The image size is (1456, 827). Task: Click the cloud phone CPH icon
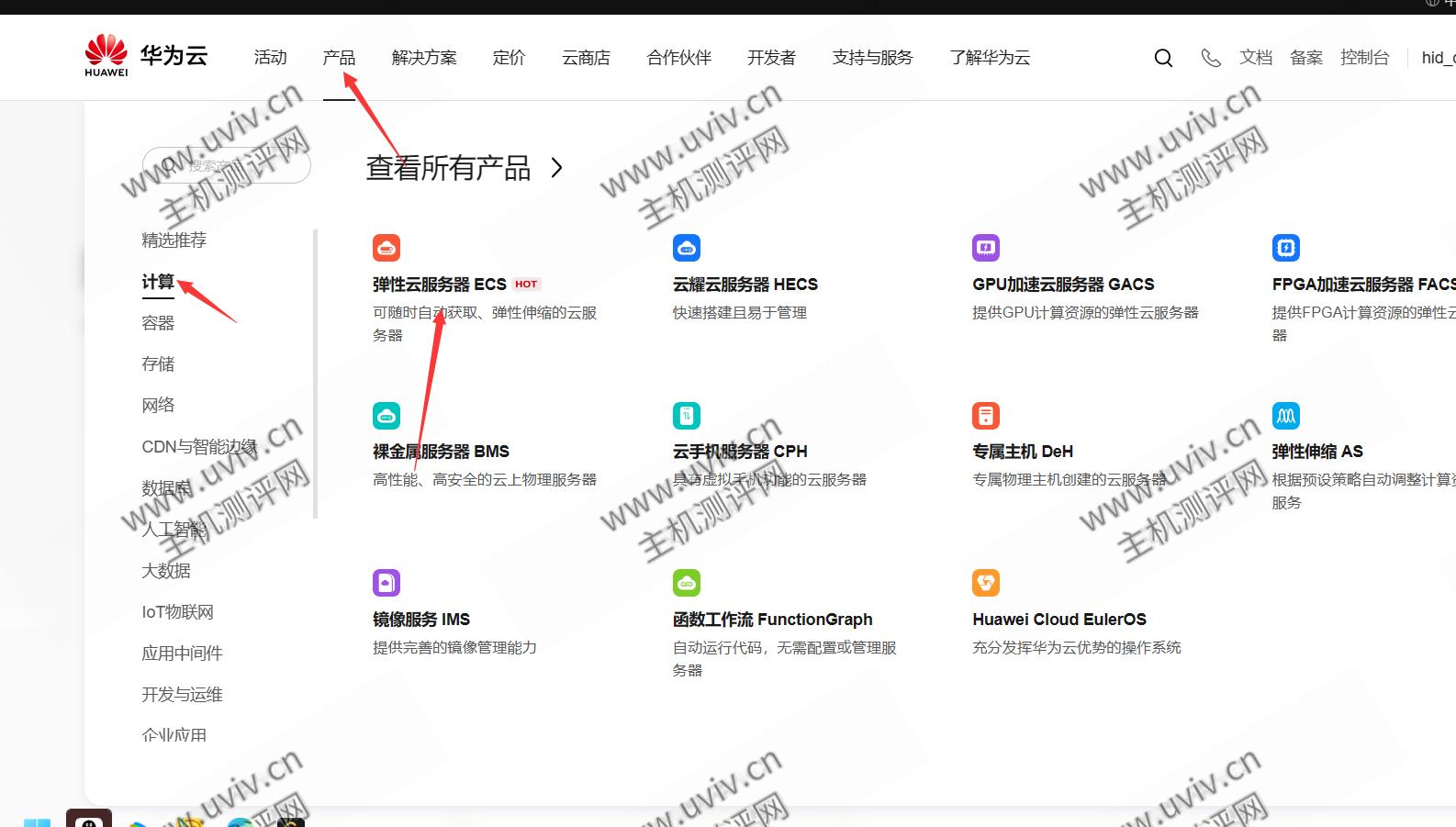click(687, 416)
